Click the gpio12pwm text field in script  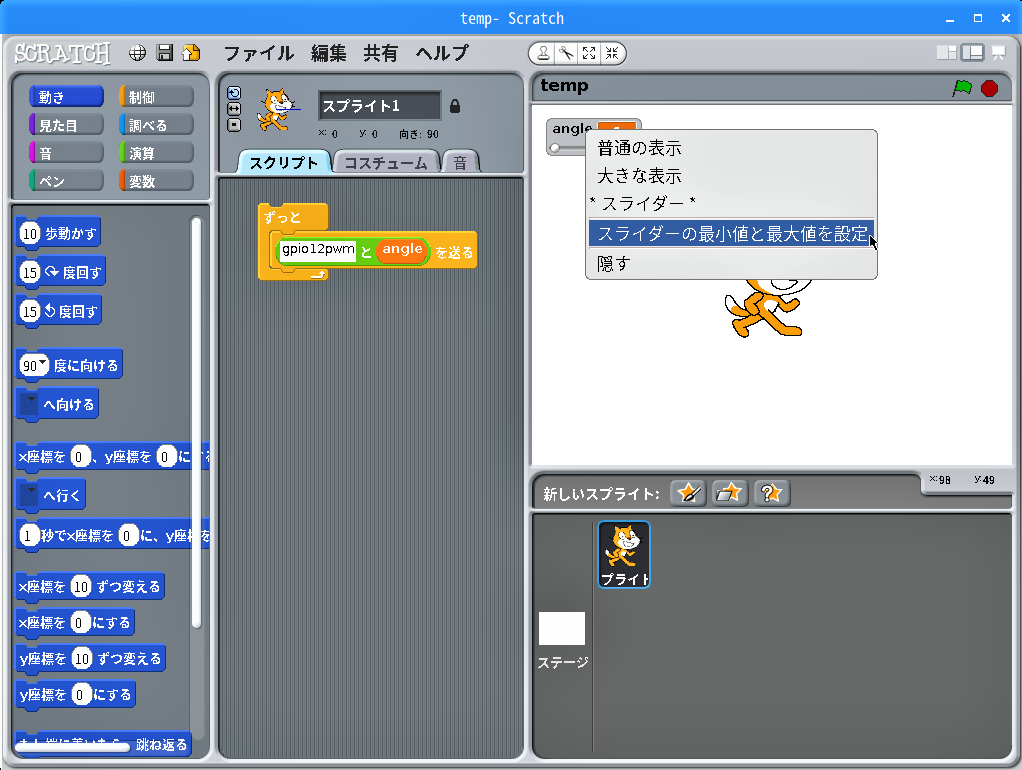[318, 250]
